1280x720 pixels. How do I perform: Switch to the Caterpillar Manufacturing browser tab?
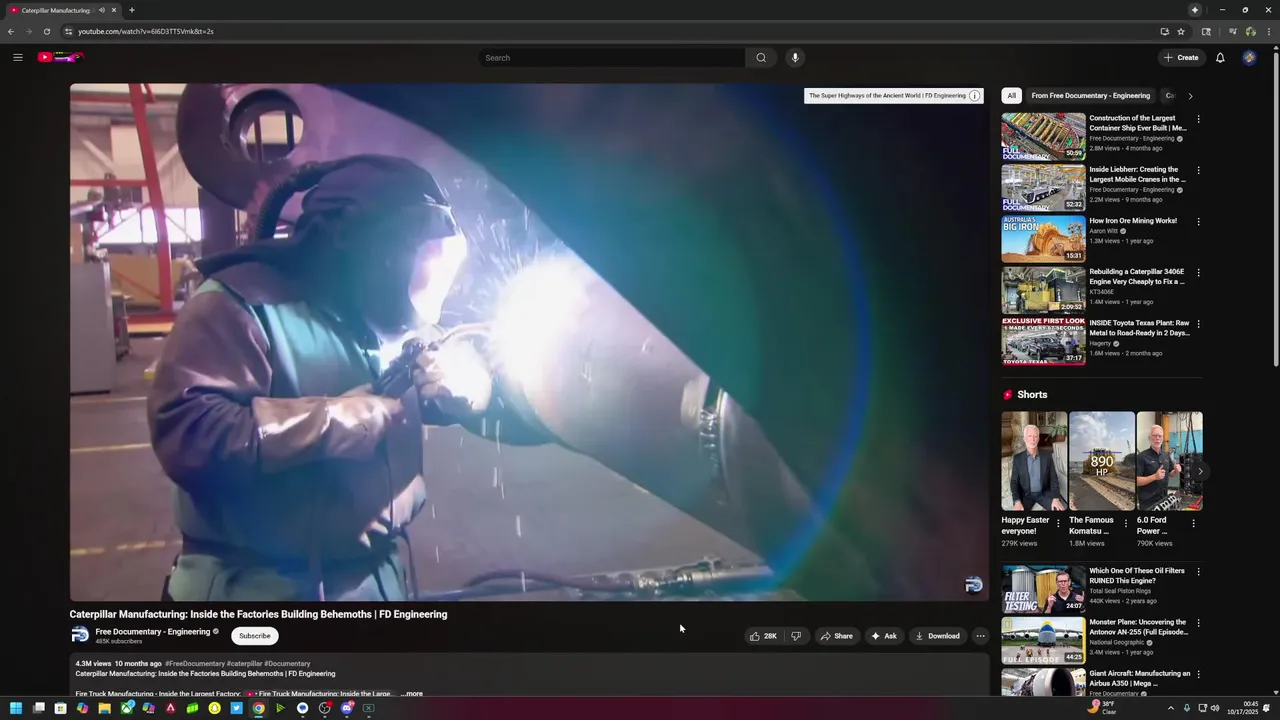coord(63,10)
